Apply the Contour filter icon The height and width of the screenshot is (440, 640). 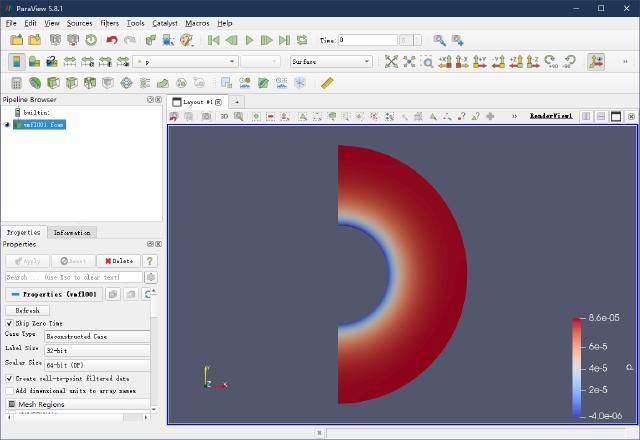[x=35, y=83]
